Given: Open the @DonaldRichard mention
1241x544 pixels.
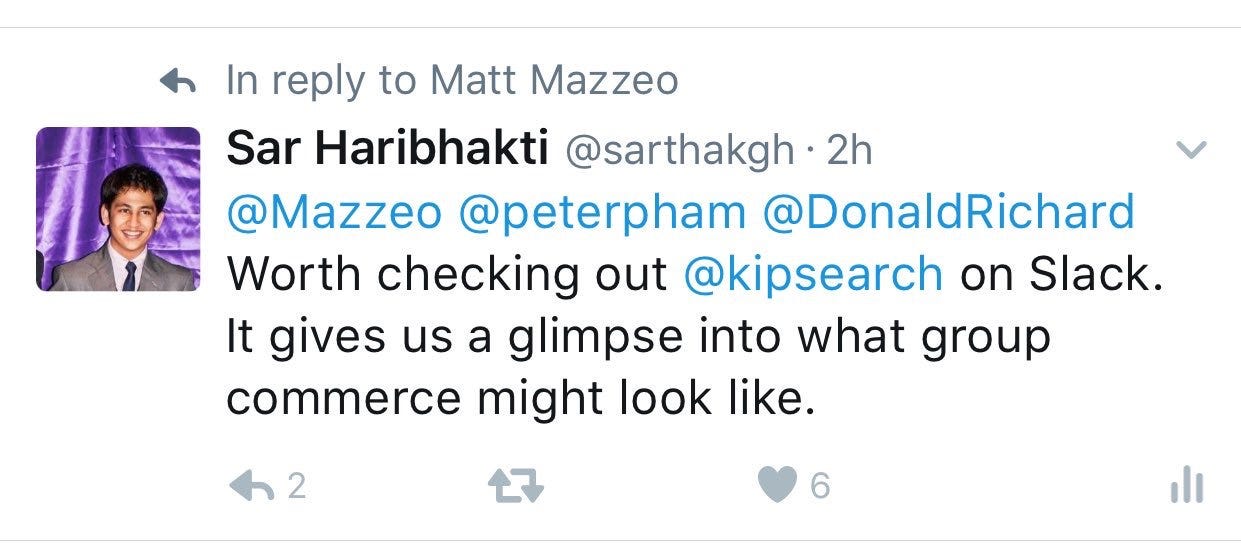Looking at the screenshot, I should click(948, 213).
